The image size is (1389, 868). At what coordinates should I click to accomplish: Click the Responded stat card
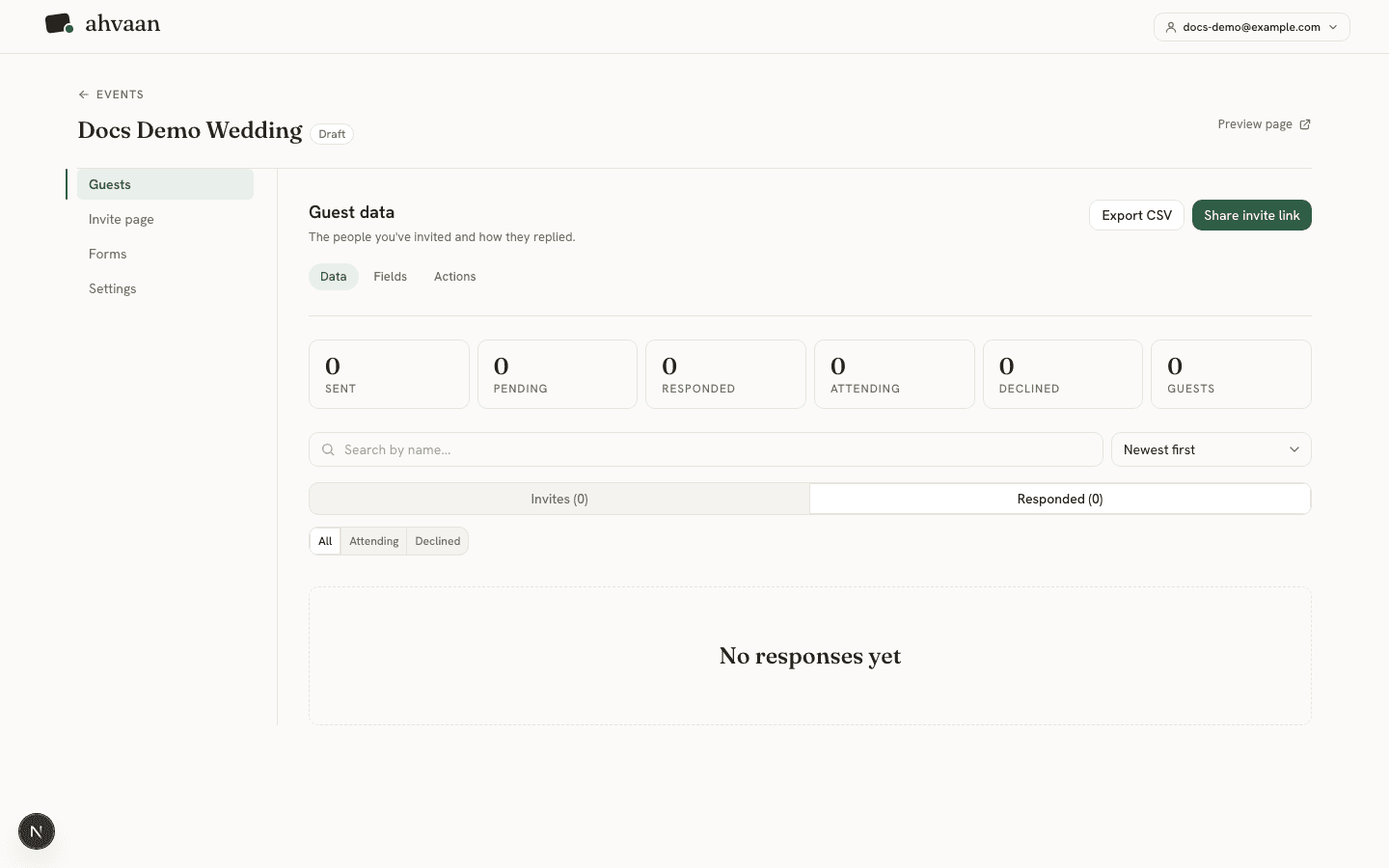click(x=725, y=374)
